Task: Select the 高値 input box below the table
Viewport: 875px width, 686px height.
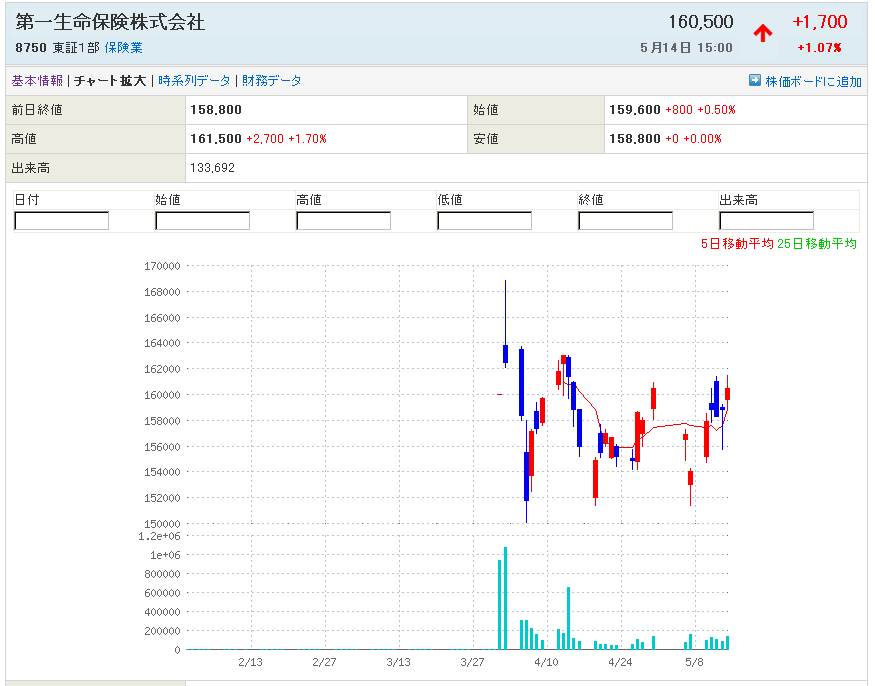Action: pyautogui.click(x=344, y=221)
